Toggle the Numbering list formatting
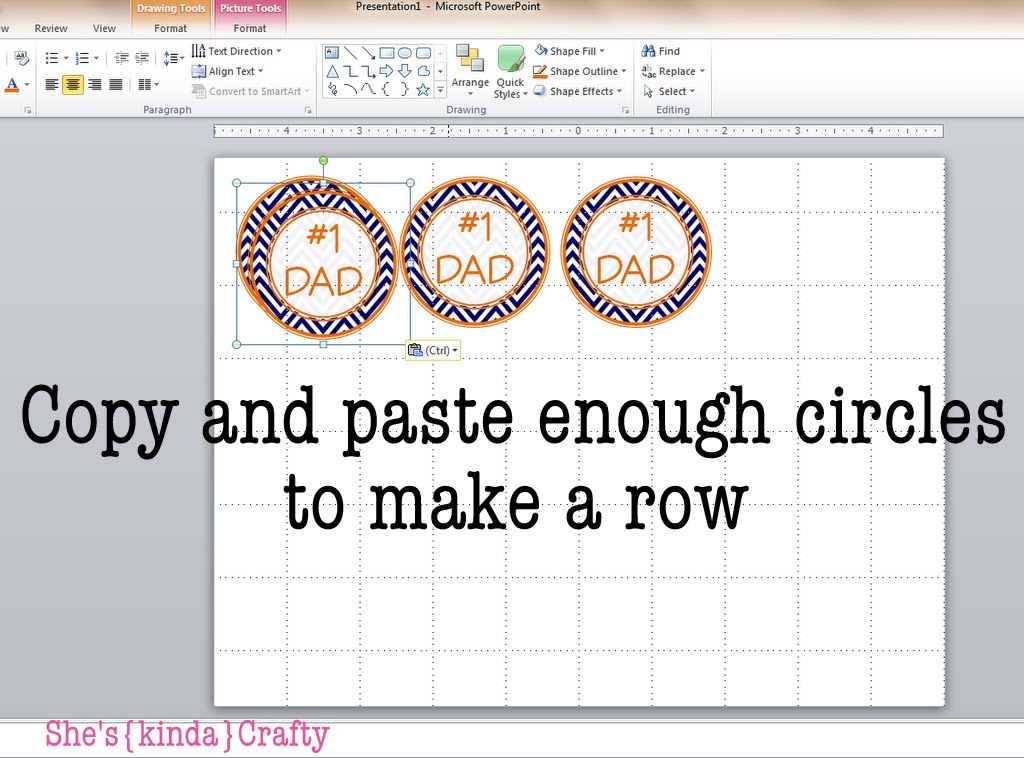1024x758 pixels. point(83,57)
